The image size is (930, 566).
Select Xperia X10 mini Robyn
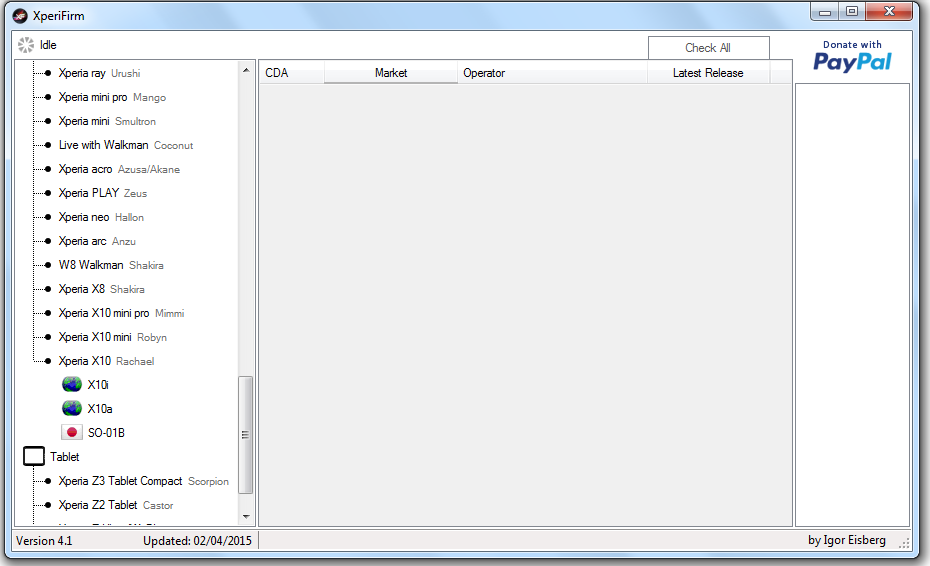pos(113,337)
